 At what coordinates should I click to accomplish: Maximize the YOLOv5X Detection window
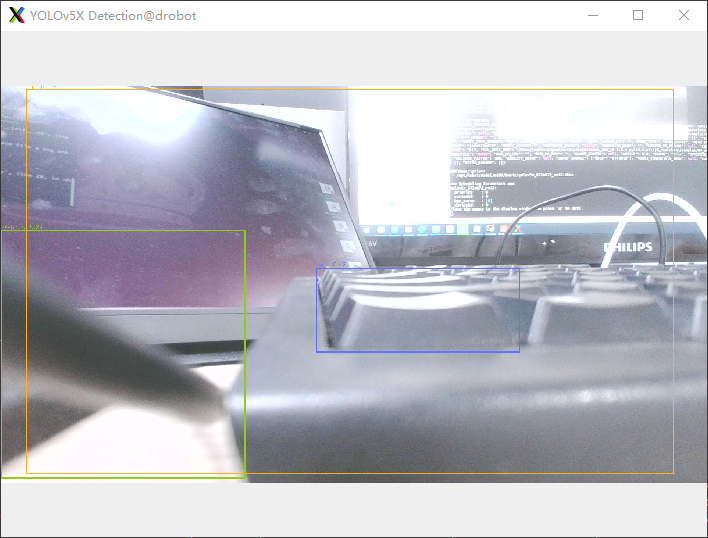tap(638, 15)
